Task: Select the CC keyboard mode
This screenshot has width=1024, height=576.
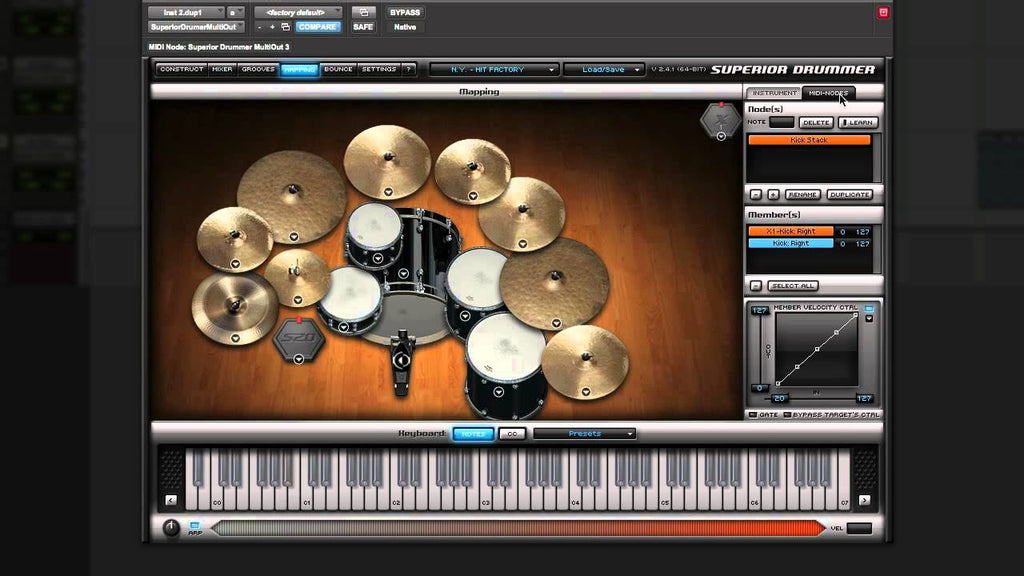Action: click(x=512, y=434)
